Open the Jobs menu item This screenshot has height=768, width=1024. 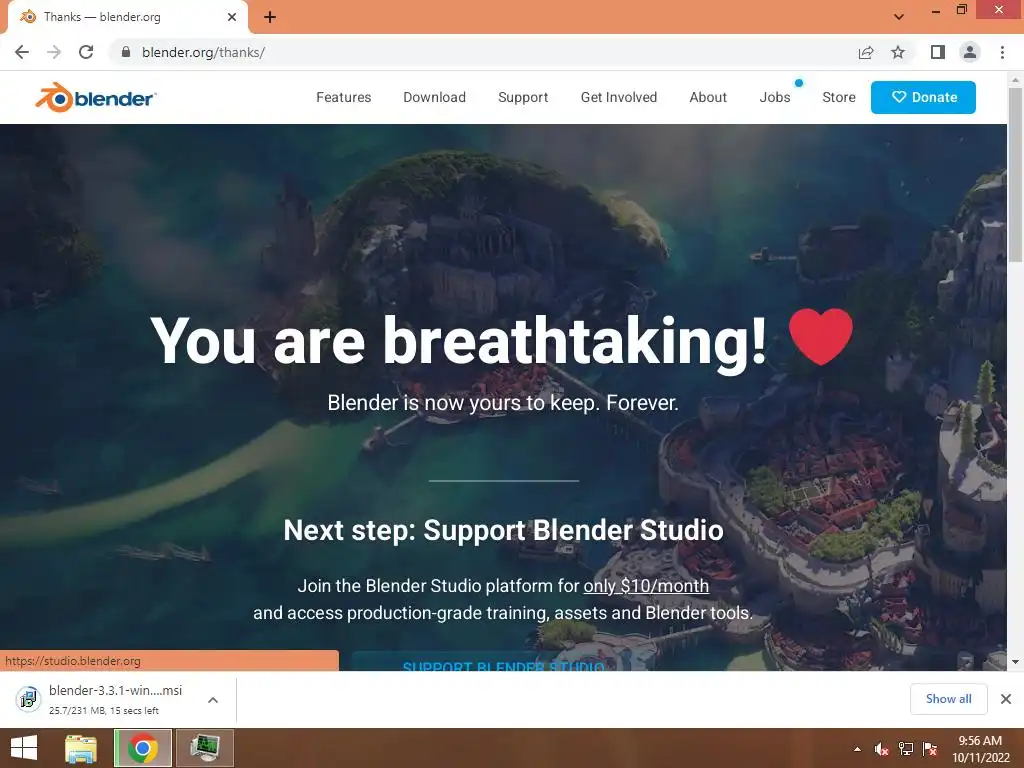click(x=775, y=97)
